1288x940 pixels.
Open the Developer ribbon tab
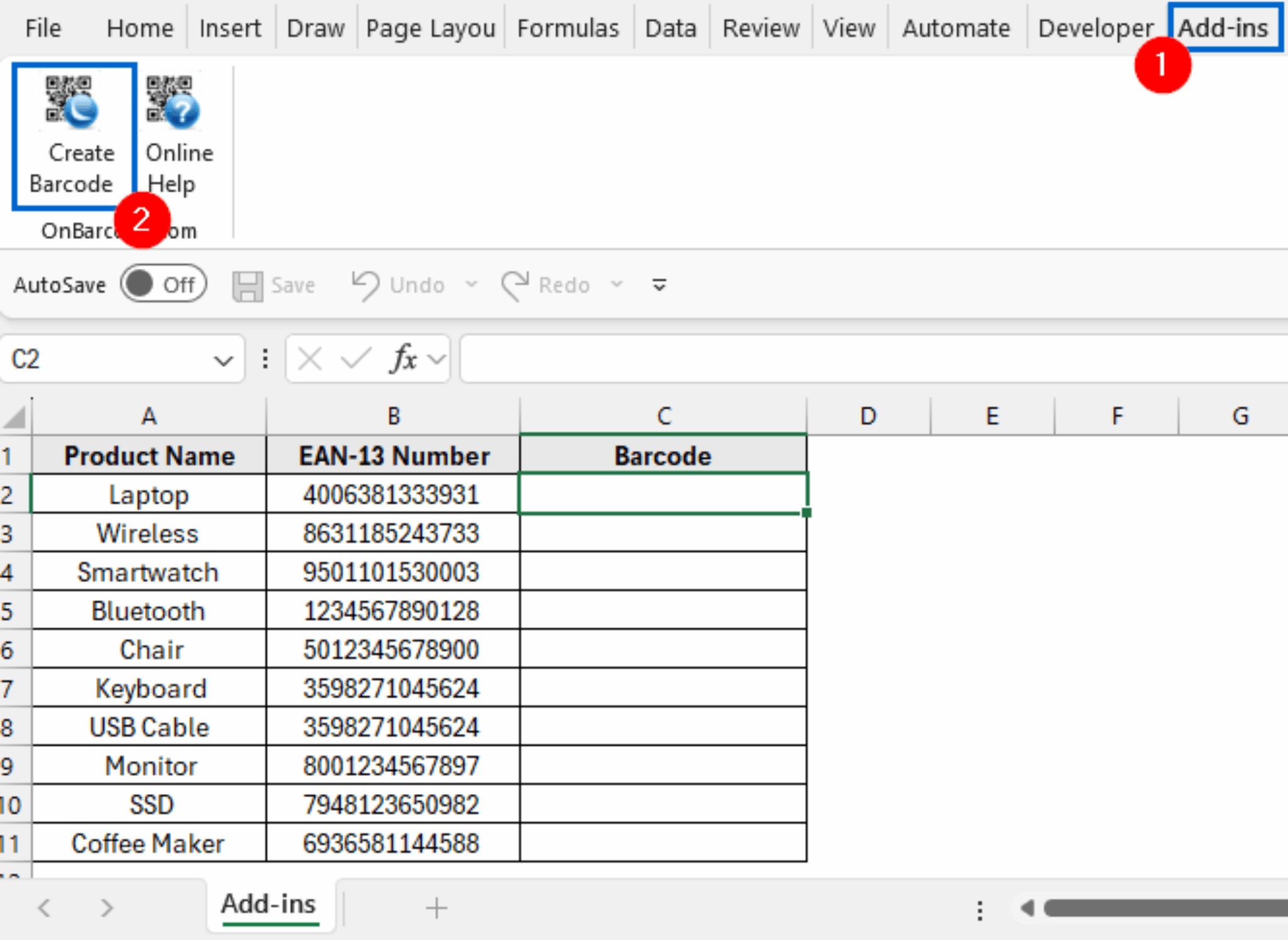(x=1094, y=28)
